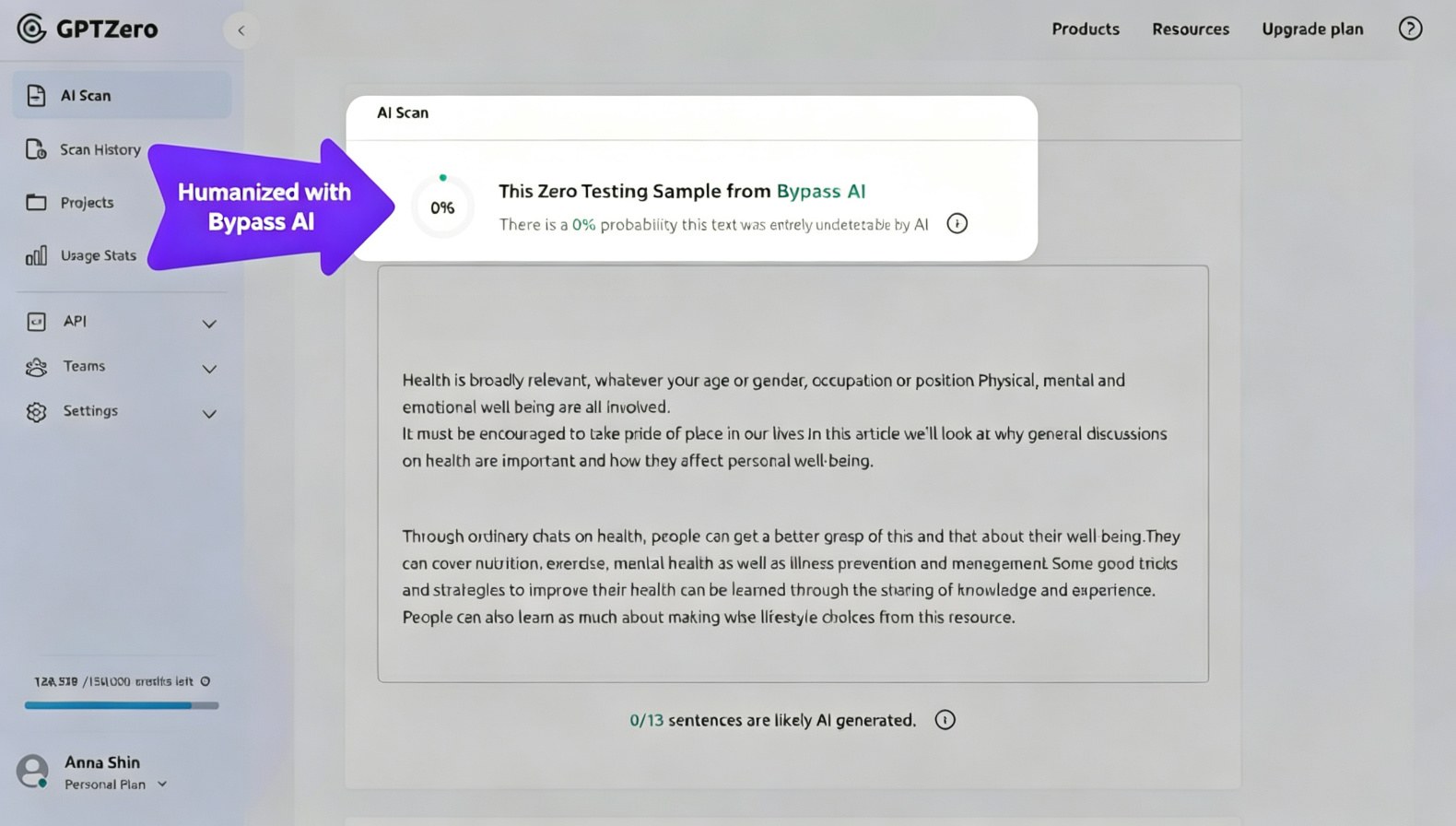Open the Projects folder icon
The height and width of the screenshot is (826, 1456).
(x=36, y=202)
